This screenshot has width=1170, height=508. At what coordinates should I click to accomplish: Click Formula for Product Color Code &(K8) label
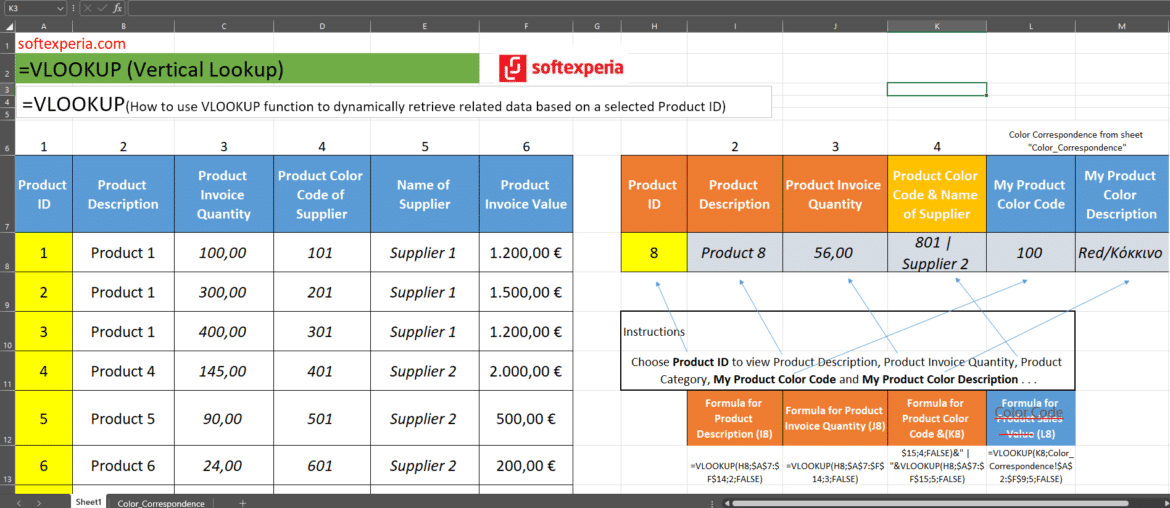[x=936, y=418]
